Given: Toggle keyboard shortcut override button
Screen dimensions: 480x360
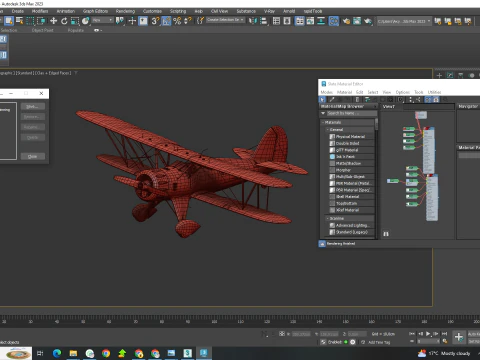Looking at the screenshot, I should pyautogui.click(x=143, y=21).
